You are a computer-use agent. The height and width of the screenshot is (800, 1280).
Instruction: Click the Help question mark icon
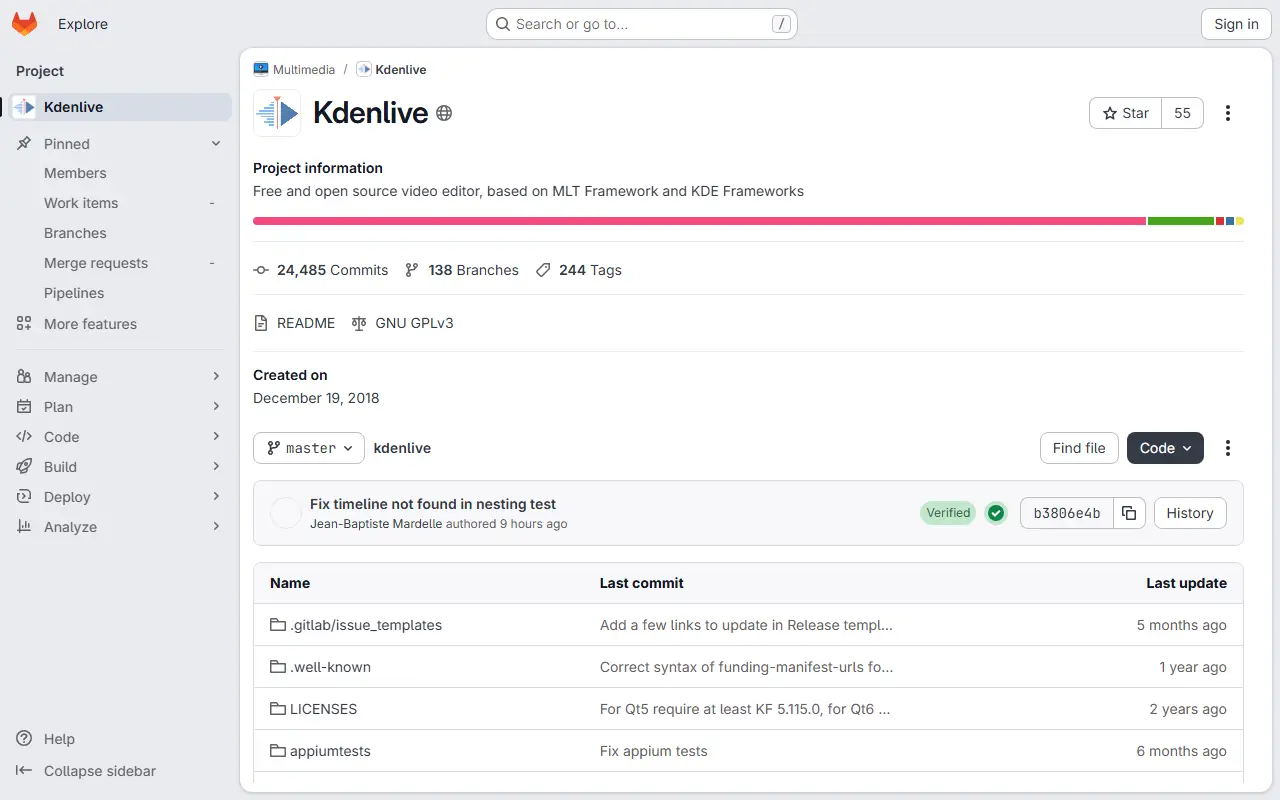click(x=24, y=739)
